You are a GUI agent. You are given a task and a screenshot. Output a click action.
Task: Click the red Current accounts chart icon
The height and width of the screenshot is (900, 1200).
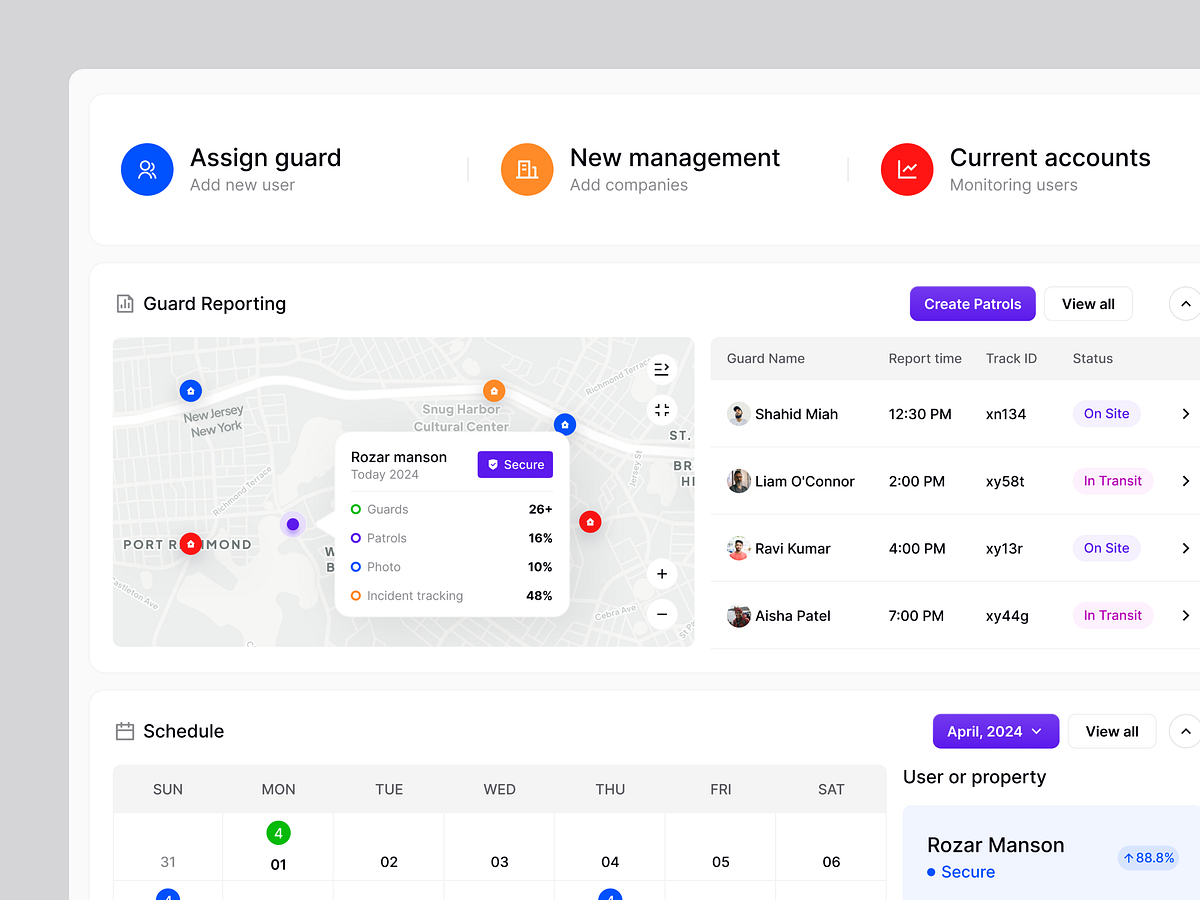(x=907, y=169)
